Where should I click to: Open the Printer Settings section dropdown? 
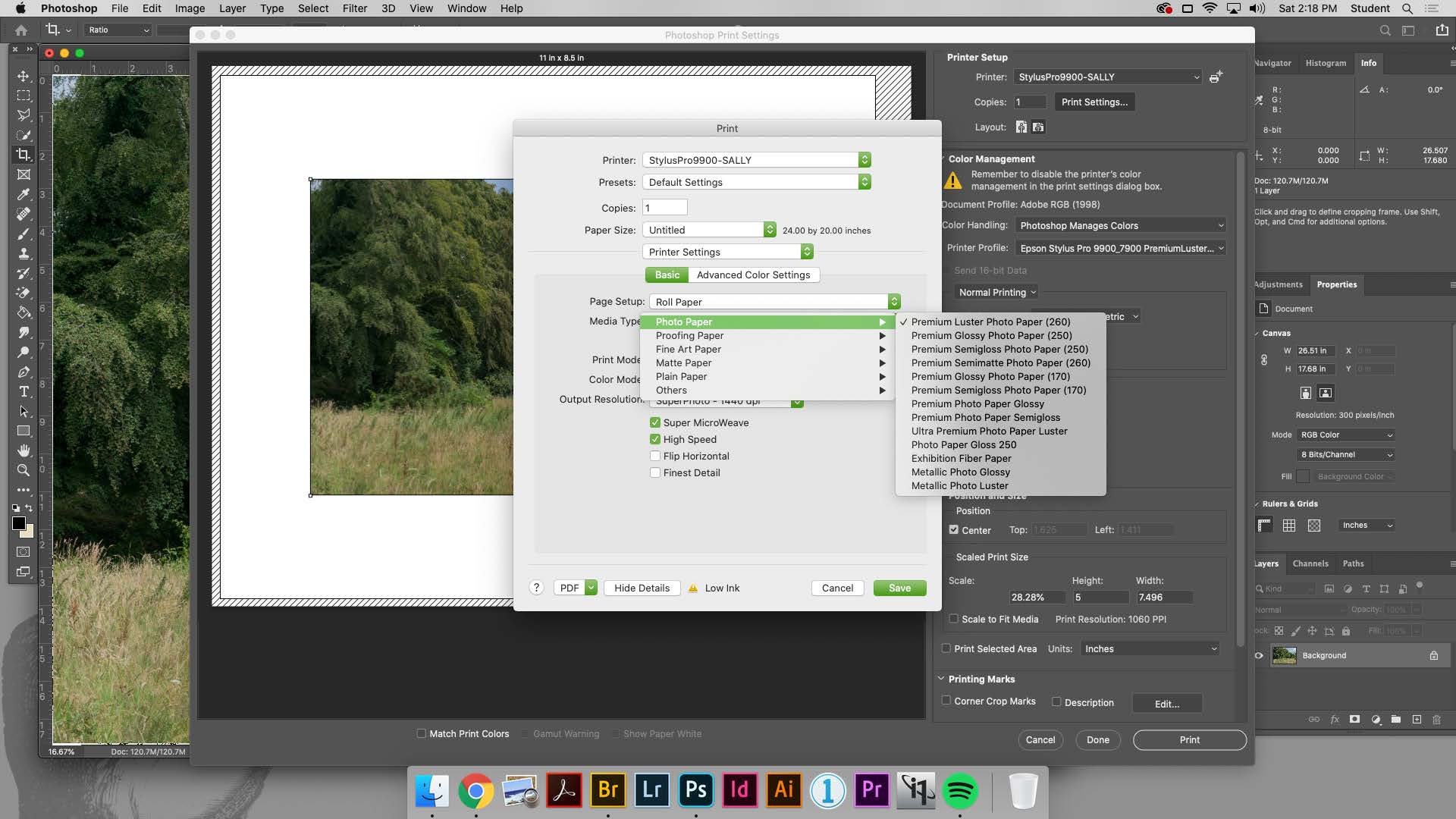[727, 252]
